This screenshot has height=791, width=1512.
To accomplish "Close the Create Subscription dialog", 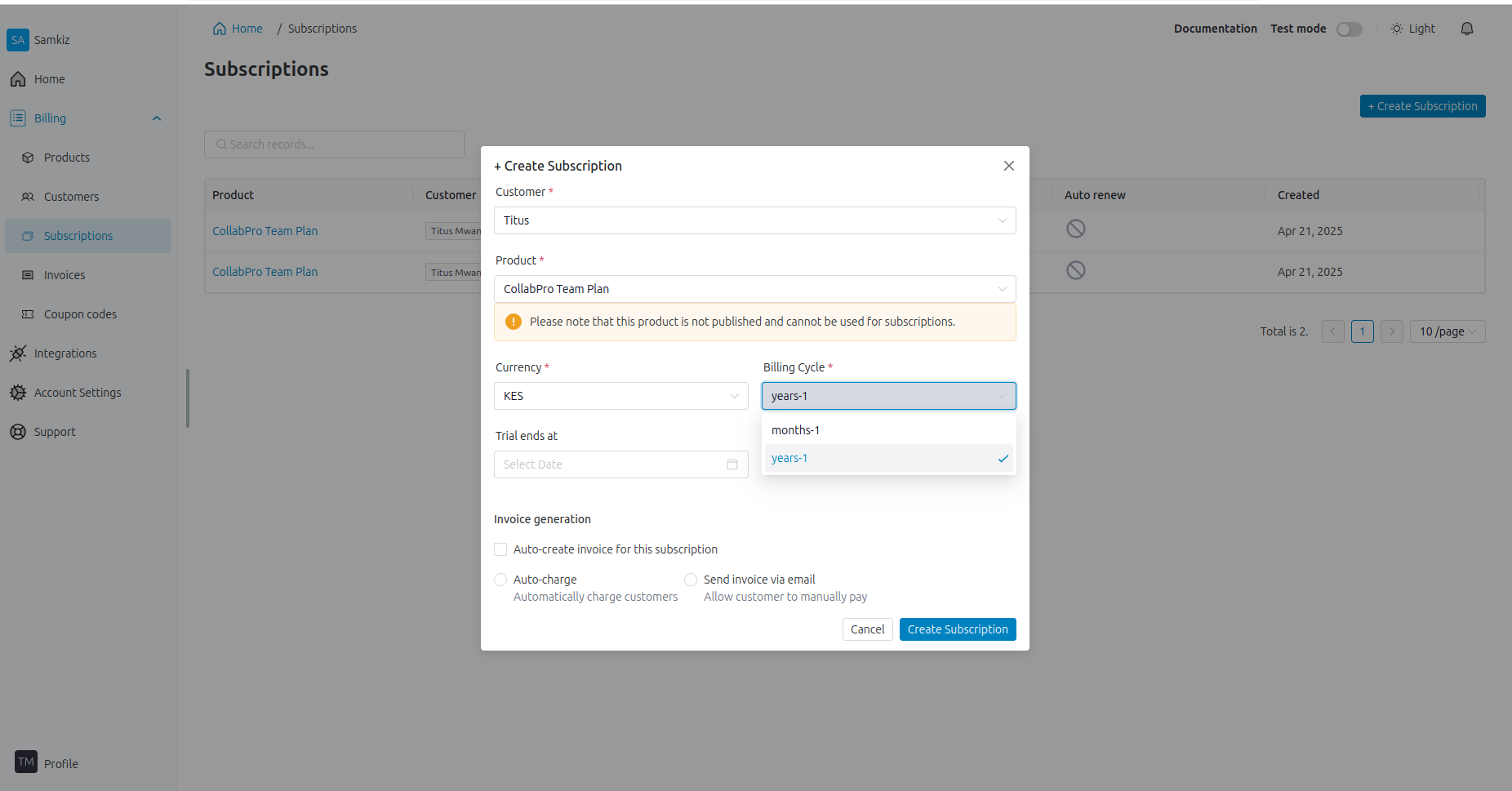I will [x=1008, y=166].
